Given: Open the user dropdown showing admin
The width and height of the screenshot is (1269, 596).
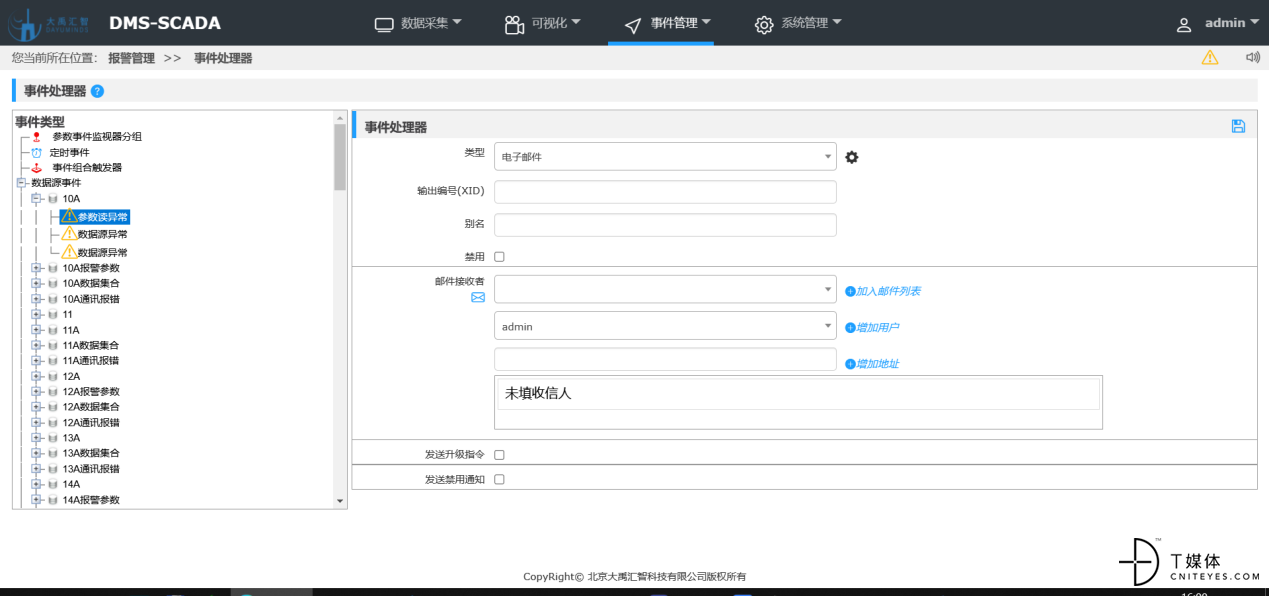Looking at the screenshot, I should (x=665, y=326).
